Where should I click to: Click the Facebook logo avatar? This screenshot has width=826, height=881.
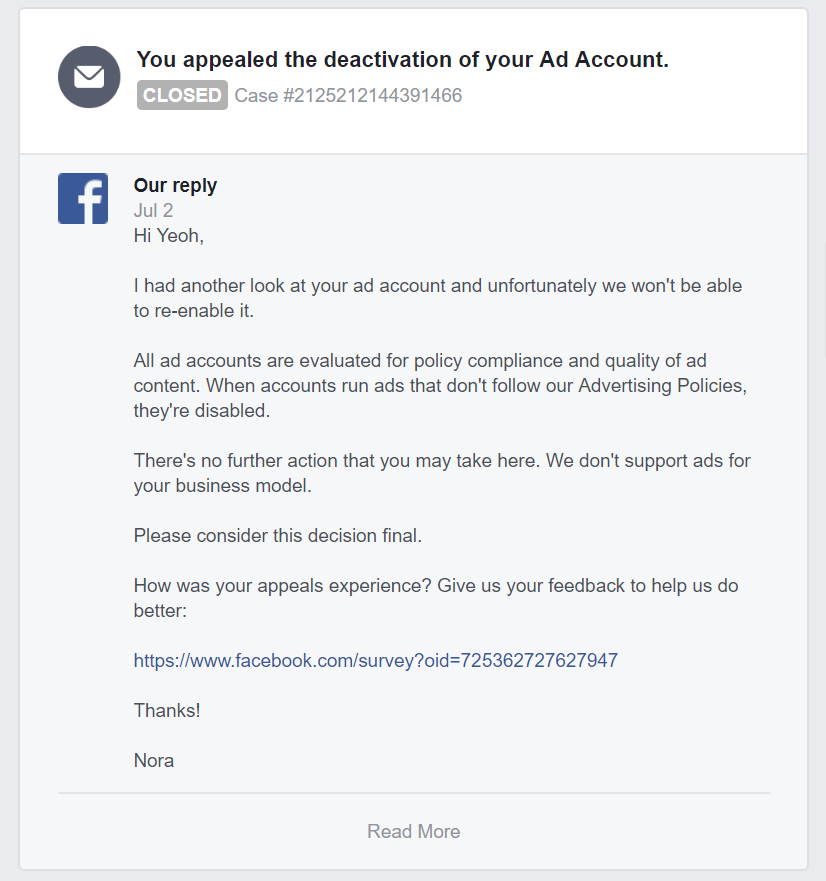[x=83, y=198]
